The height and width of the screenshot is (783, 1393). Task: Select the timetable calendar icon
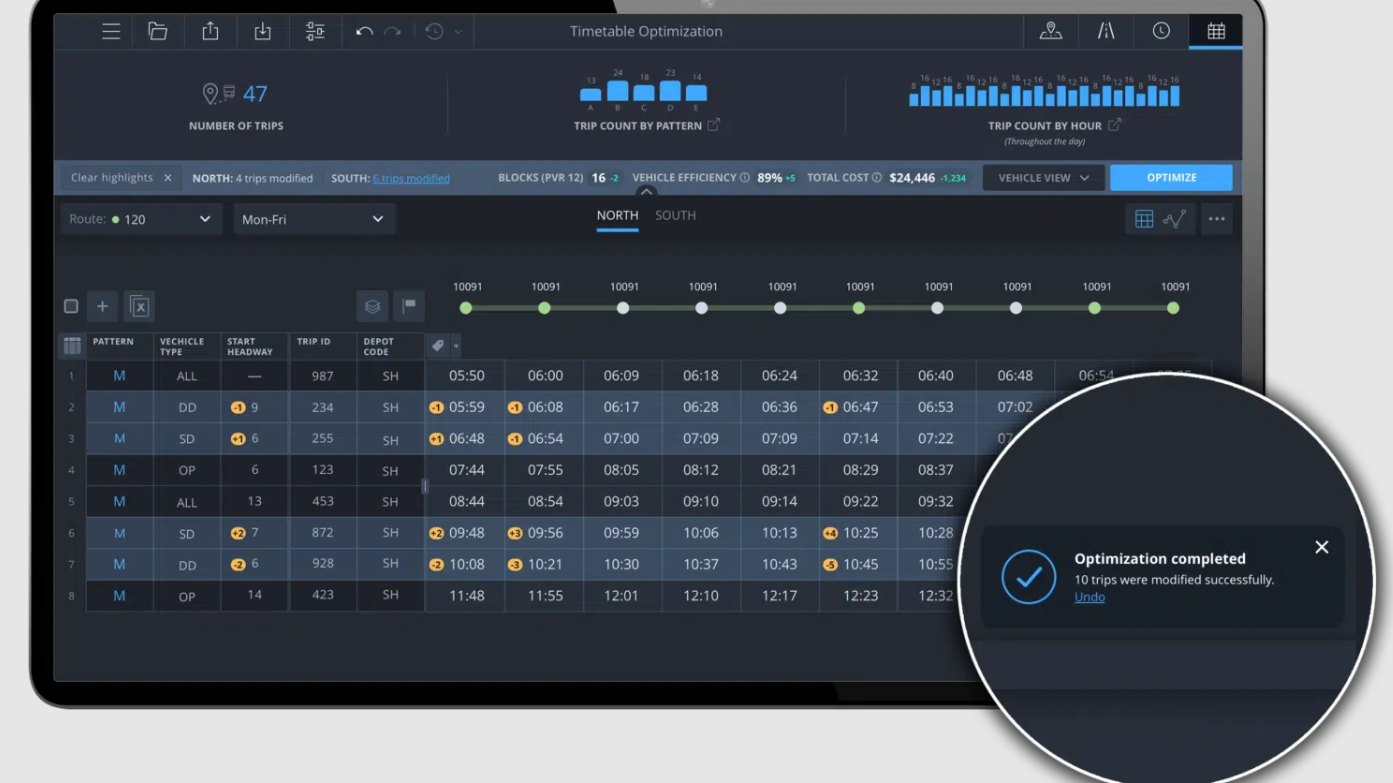pyautogui.click(x=1216, y=31)
